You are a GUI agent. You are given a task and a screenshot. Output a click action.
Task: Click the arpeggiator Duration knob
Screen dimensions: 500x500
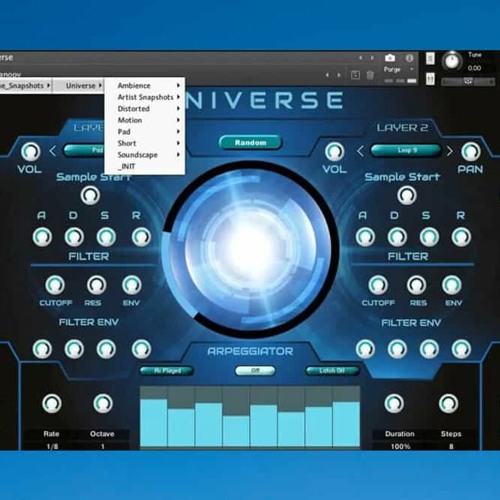pos(394,403)
